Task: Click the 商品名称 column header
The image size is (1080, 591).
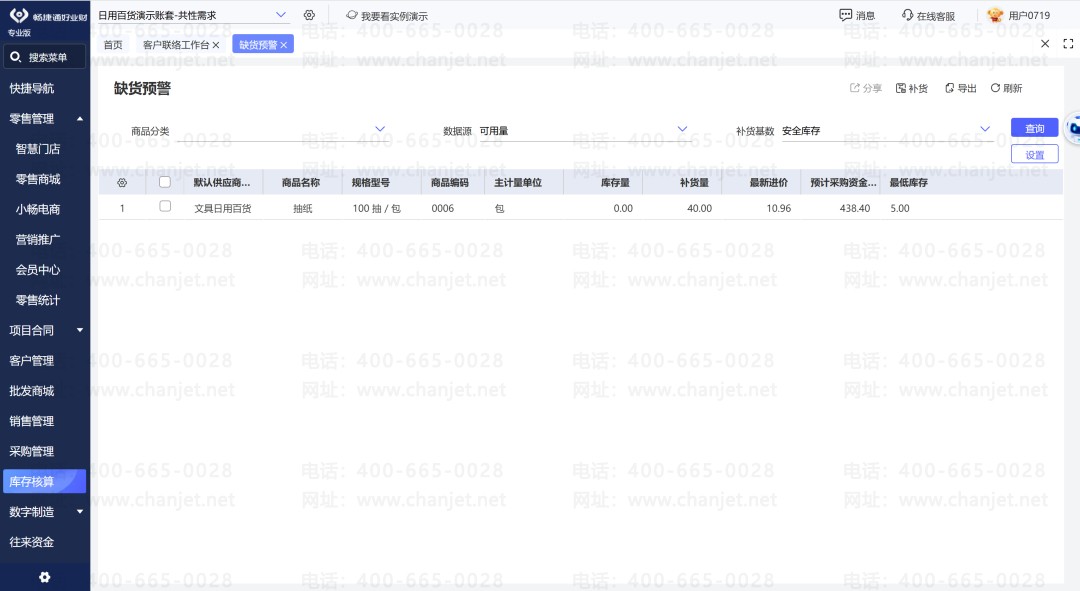Action: click(301, 183)
